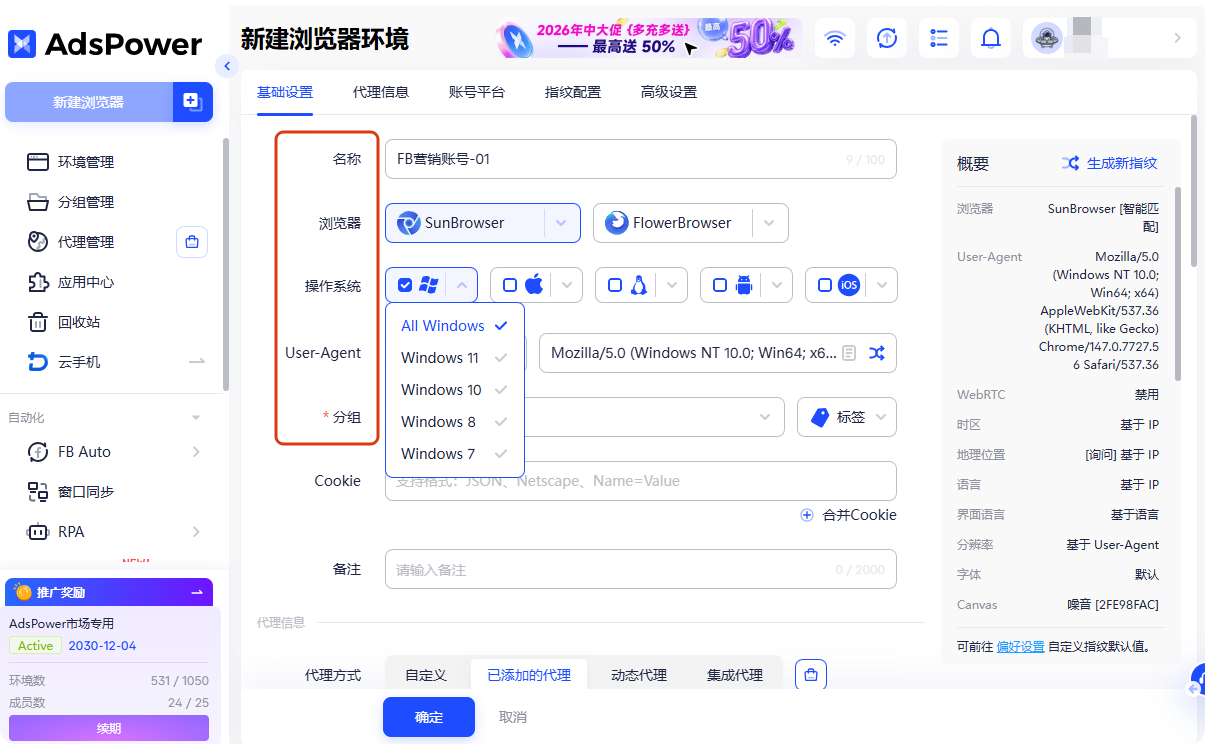Click the AdsPower logo
This screenshot has width=1205, height=744.
point(105,43)
